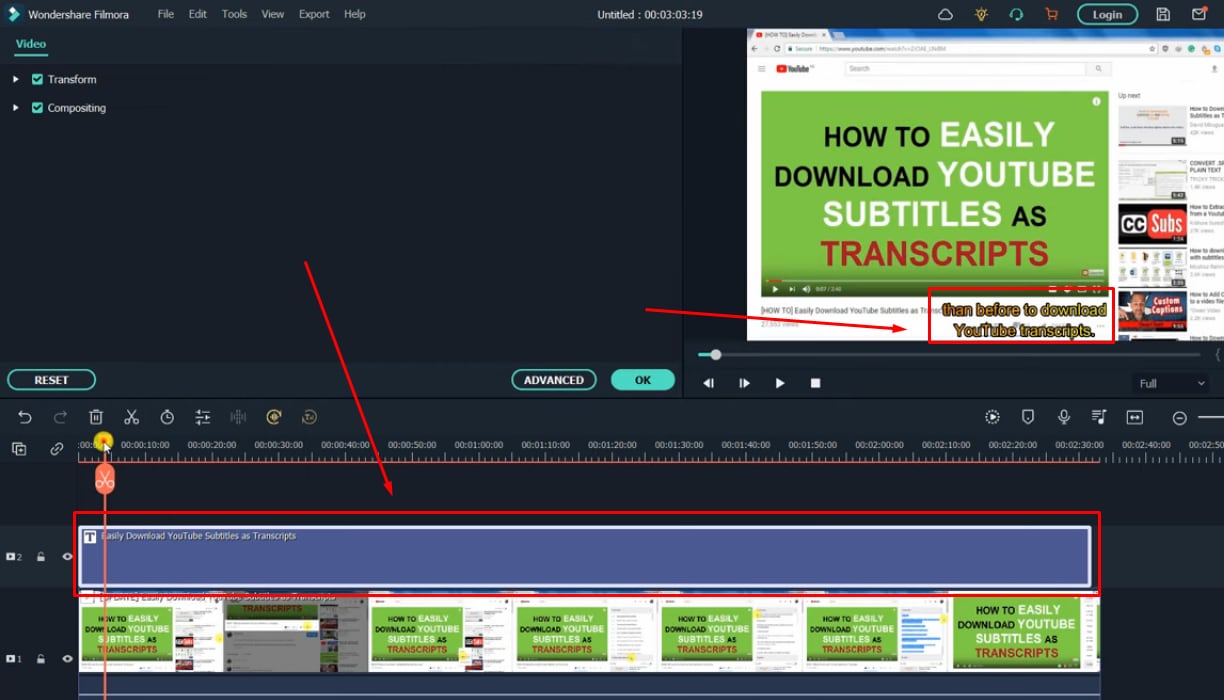Image resolution: width=1224 pixels, height=700 pixels.
Task: Click the timeline zoom slider track
Action: (x=1210, y=418)
